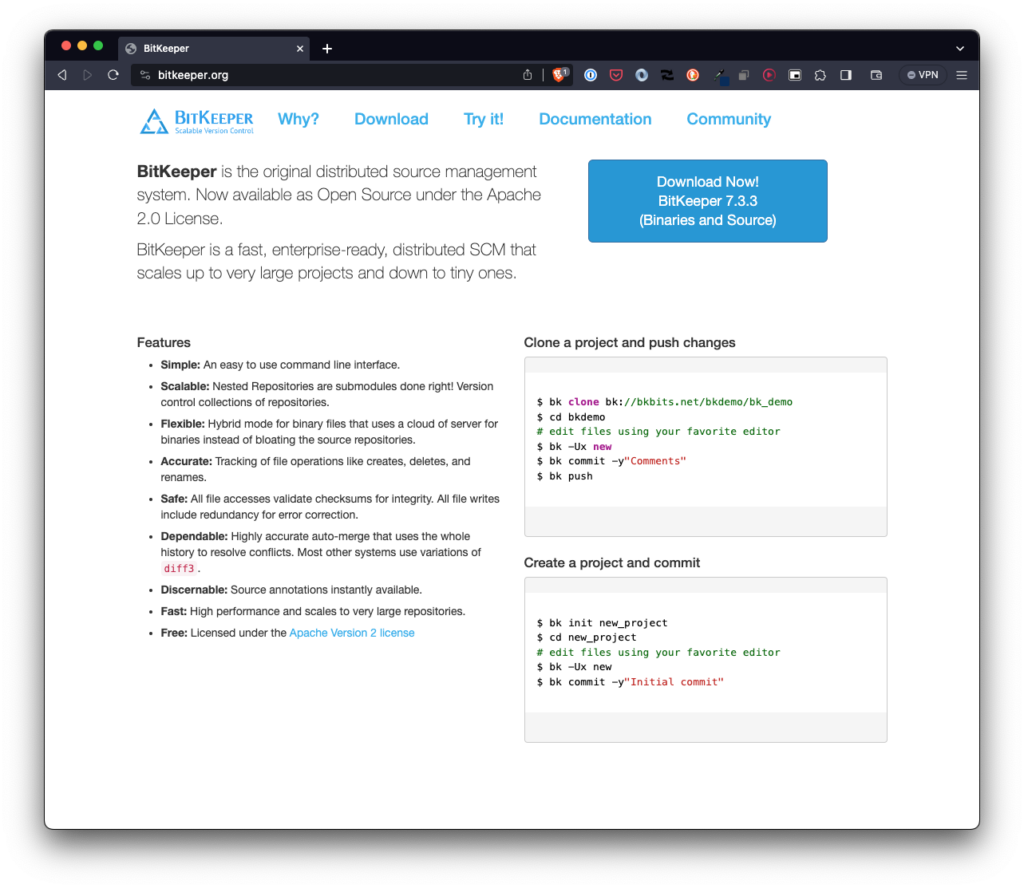Open the Community navigation link
Viewport: 1024px width, 888px height.
[728, 119]
